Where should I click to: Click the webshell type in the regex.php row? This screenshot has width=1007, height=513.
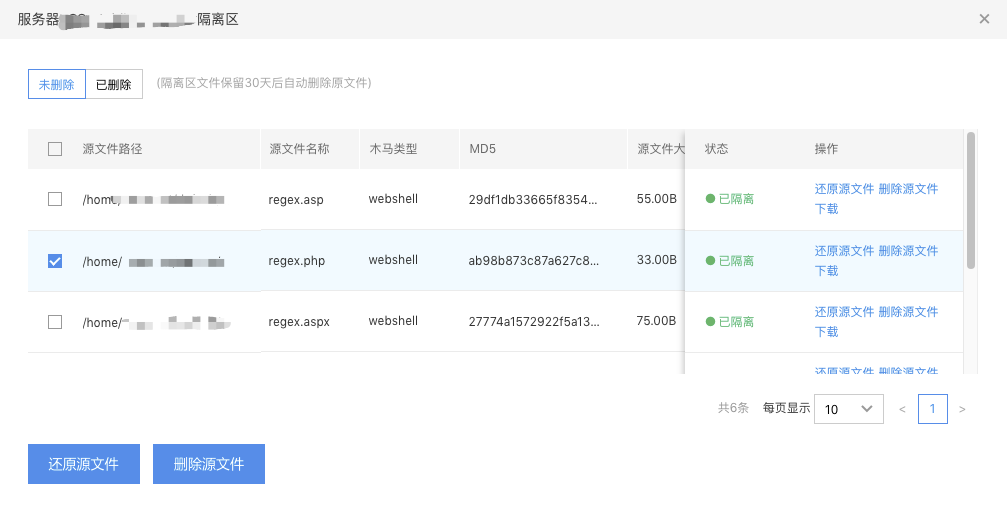click(x=393, y=260)
